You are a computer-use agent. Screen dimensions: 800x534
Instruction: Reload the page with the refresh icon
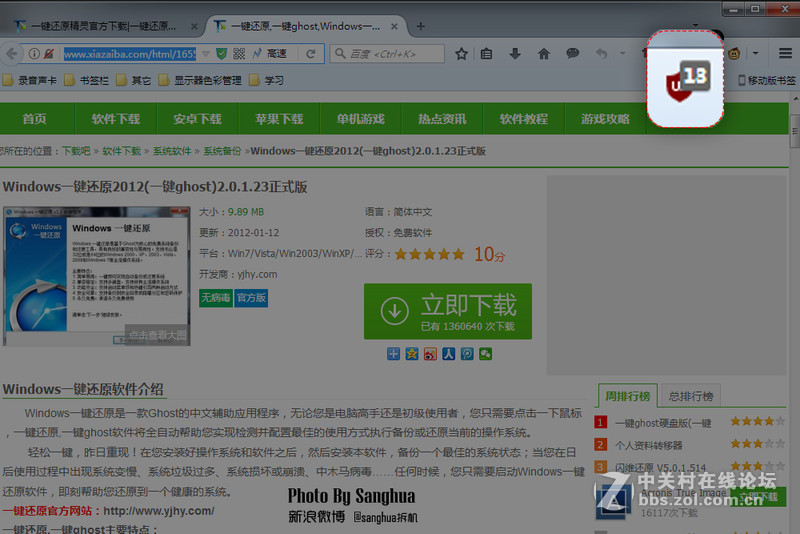point(310,54)
